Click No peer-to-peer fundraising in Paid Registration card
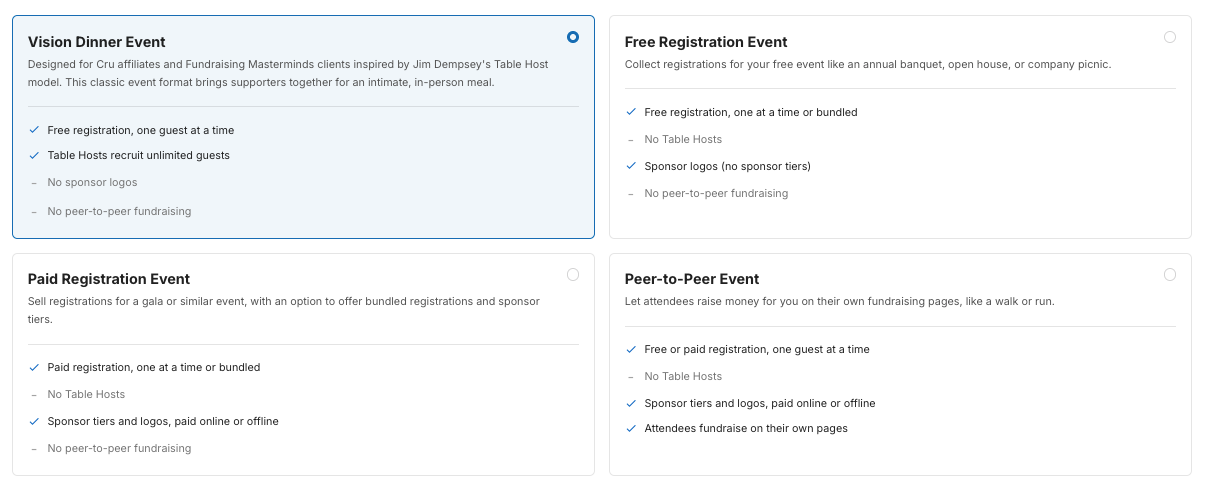Screen dimensions: 1207x493 tap(119, 448)
